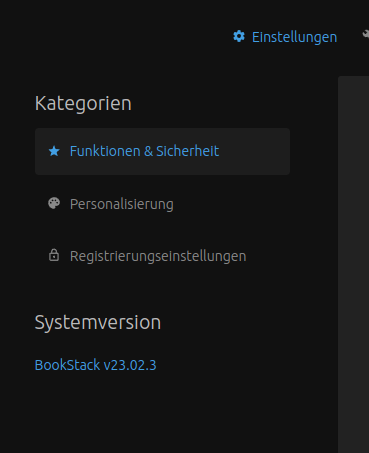Click the Systemversion heading
Viewport: 369px width, 453px height.
coord(98,322)
